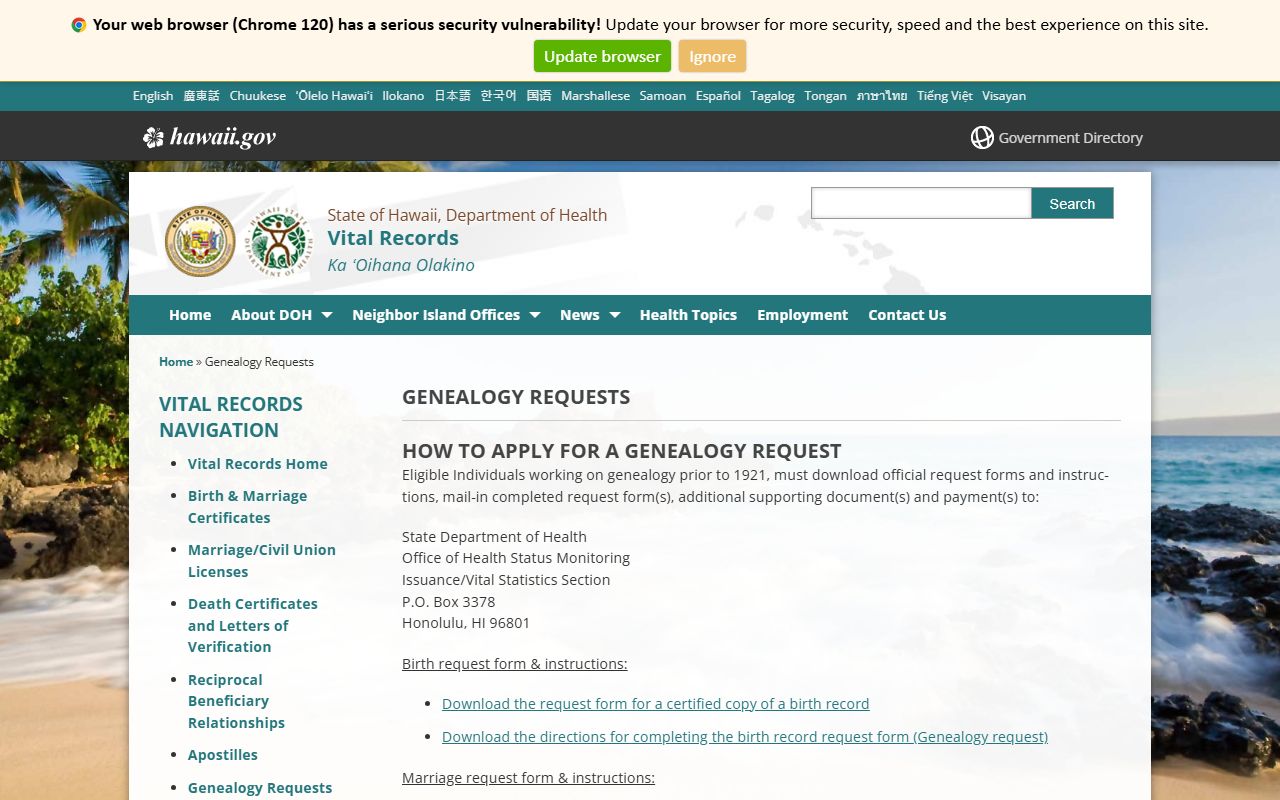Screen dimensions: 1280x800
Task: Select the ʻŌlelo Hawaiʻi language link
Action: click(x=334, y=96)
